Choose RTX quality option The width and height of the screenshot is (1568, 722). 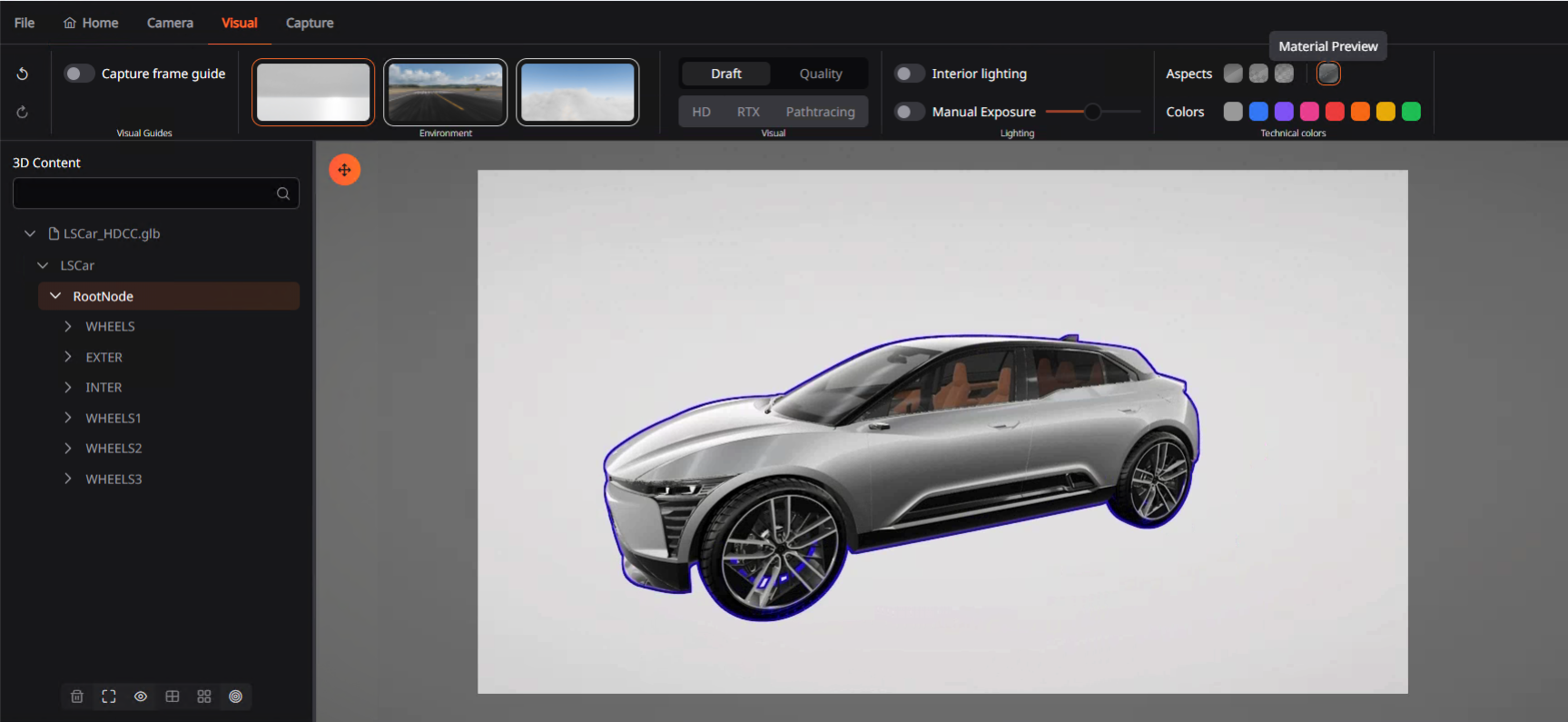(x=748, y=112)
